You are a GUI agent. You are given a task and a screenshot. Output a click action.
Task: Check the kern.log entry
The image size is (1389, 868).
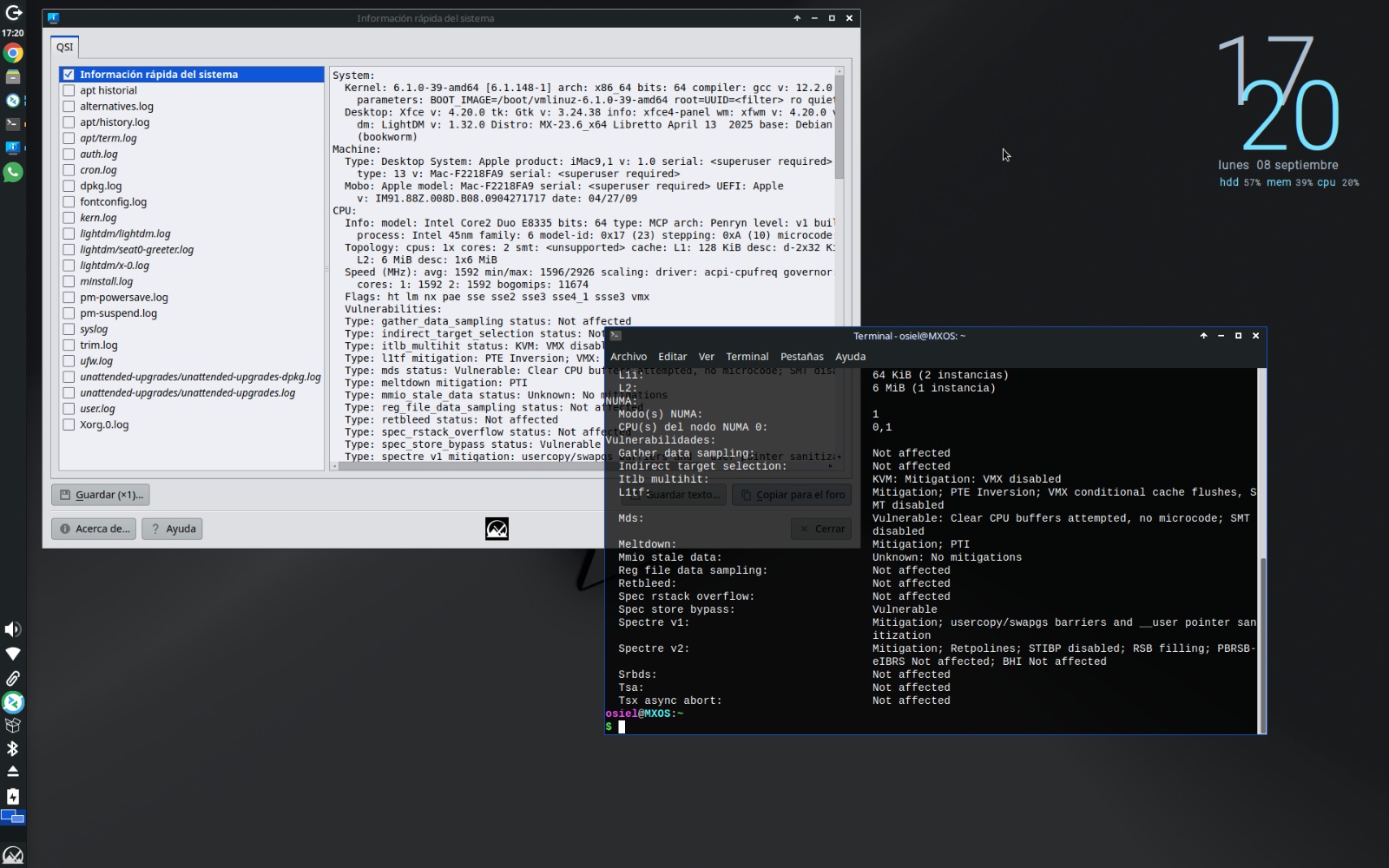tap(69, 218)
